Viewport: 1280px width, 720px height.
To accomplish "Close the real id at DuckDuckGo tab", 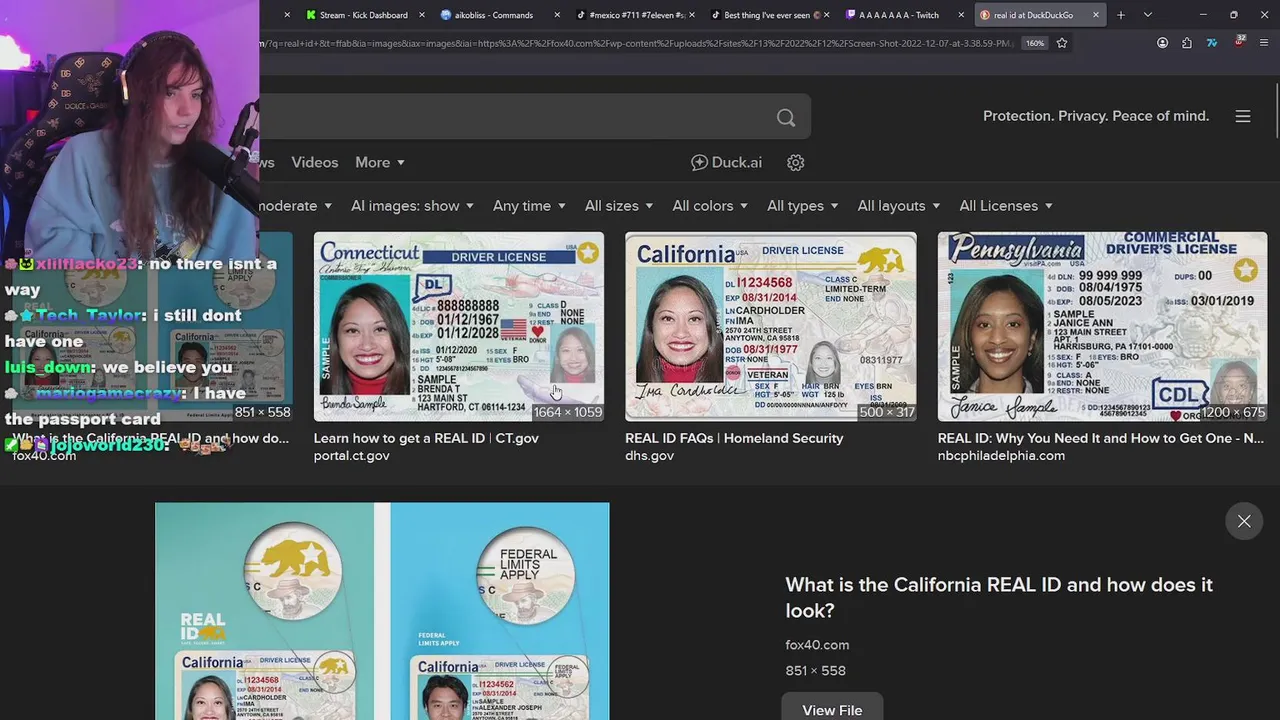I will (1096, 15).
